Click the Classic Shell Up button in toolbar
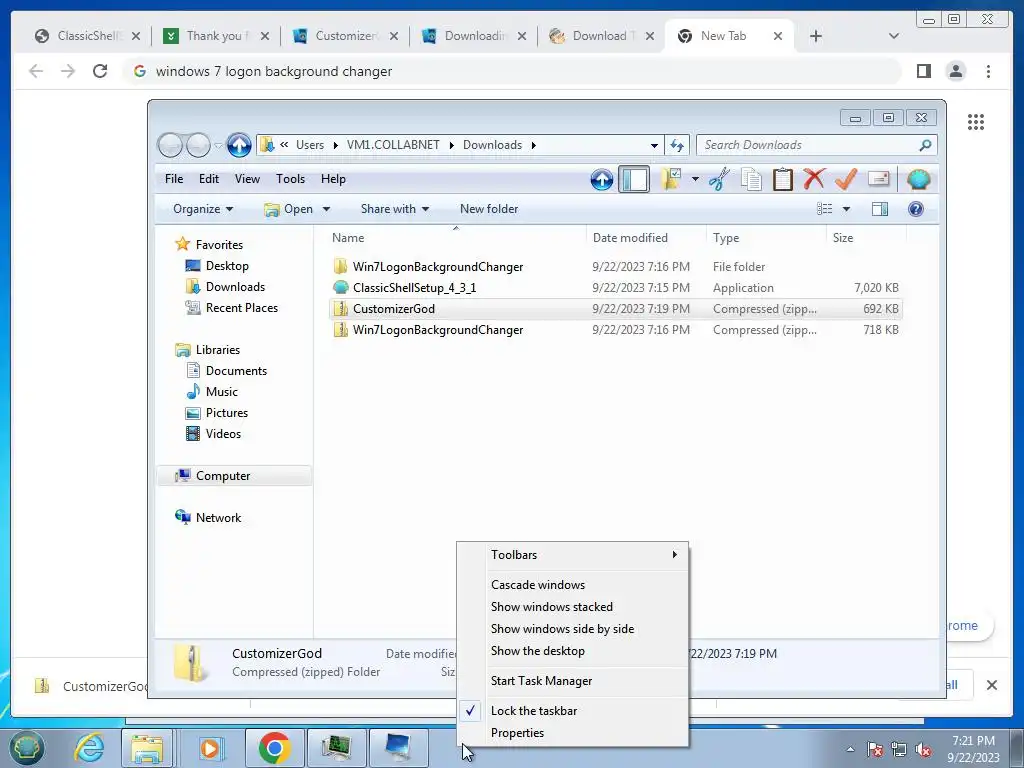 [601, 179]
